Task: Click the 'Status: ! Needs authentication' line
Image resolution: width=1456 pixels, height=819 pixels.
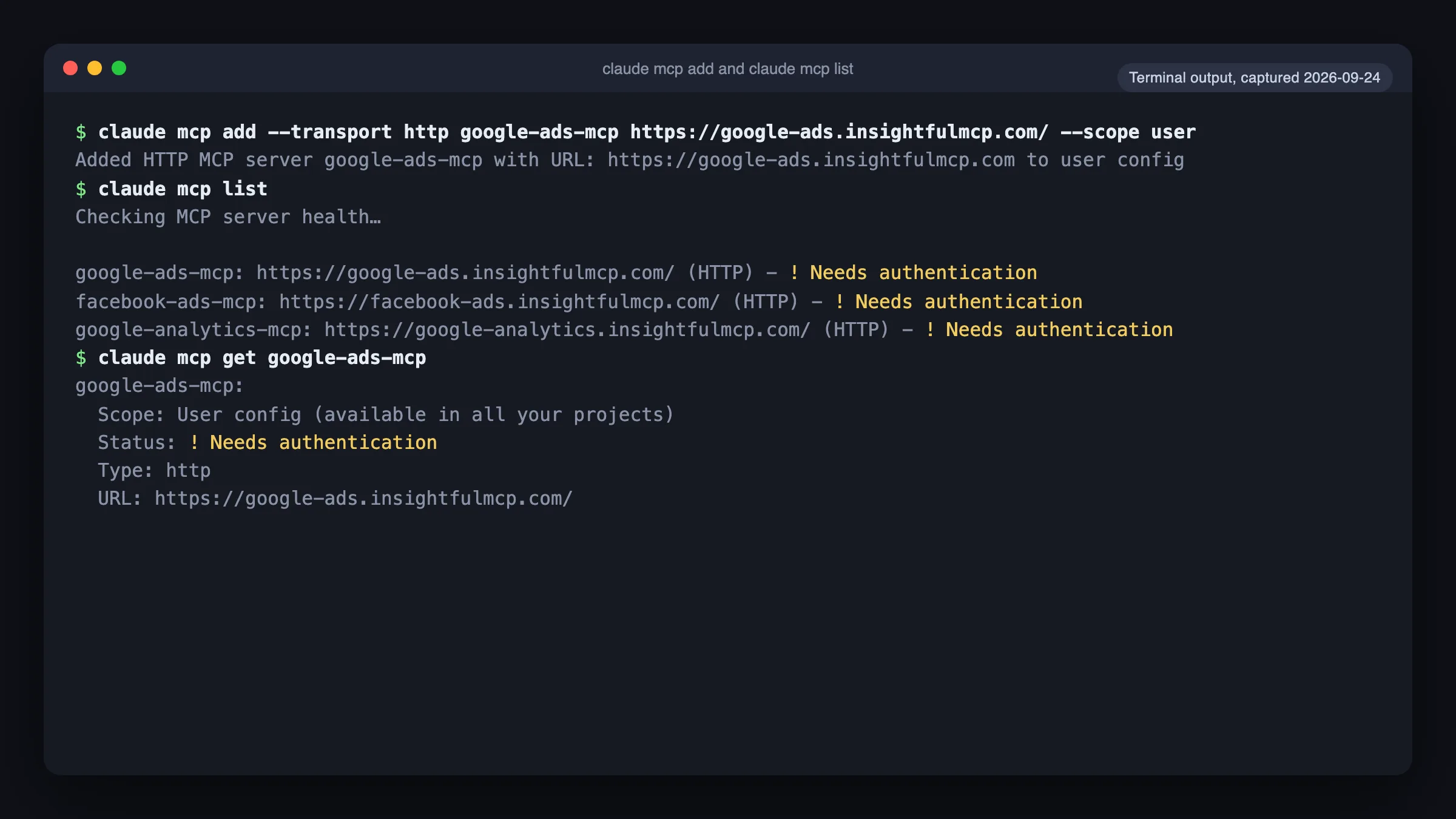Action: pos(268,442)
